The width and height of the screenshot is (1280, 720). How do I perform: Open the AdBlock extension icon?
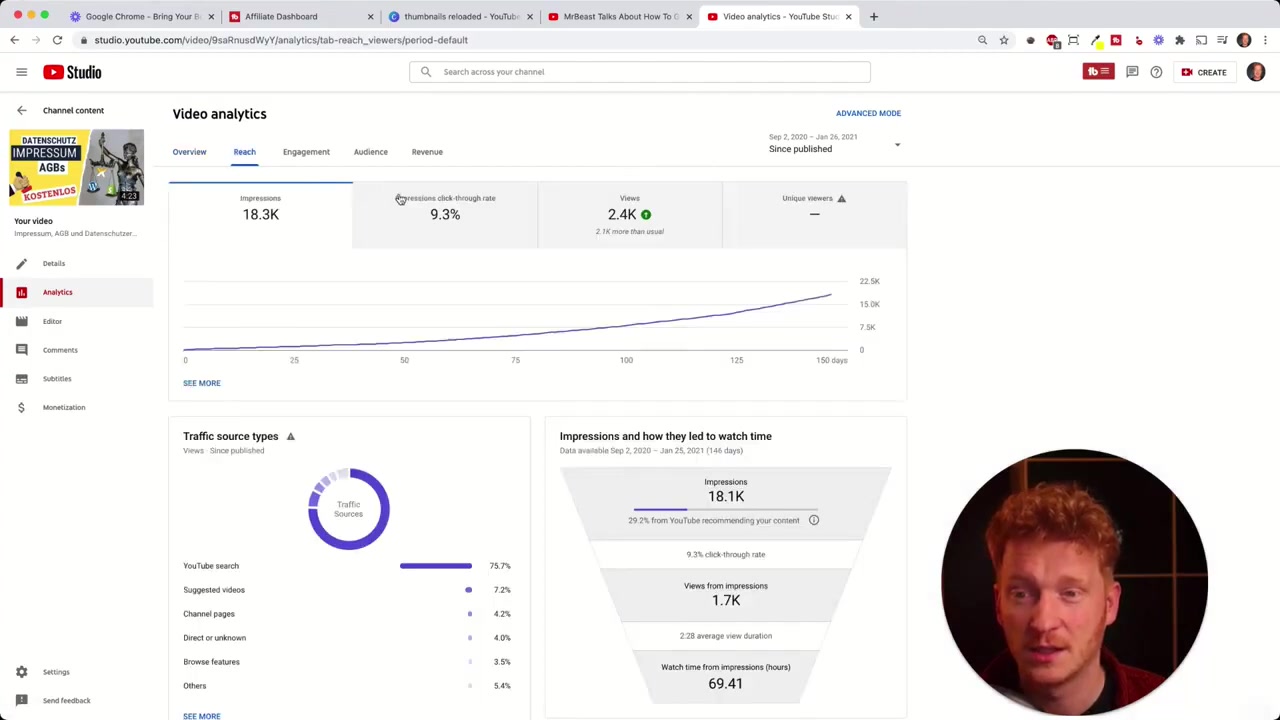1052,40
